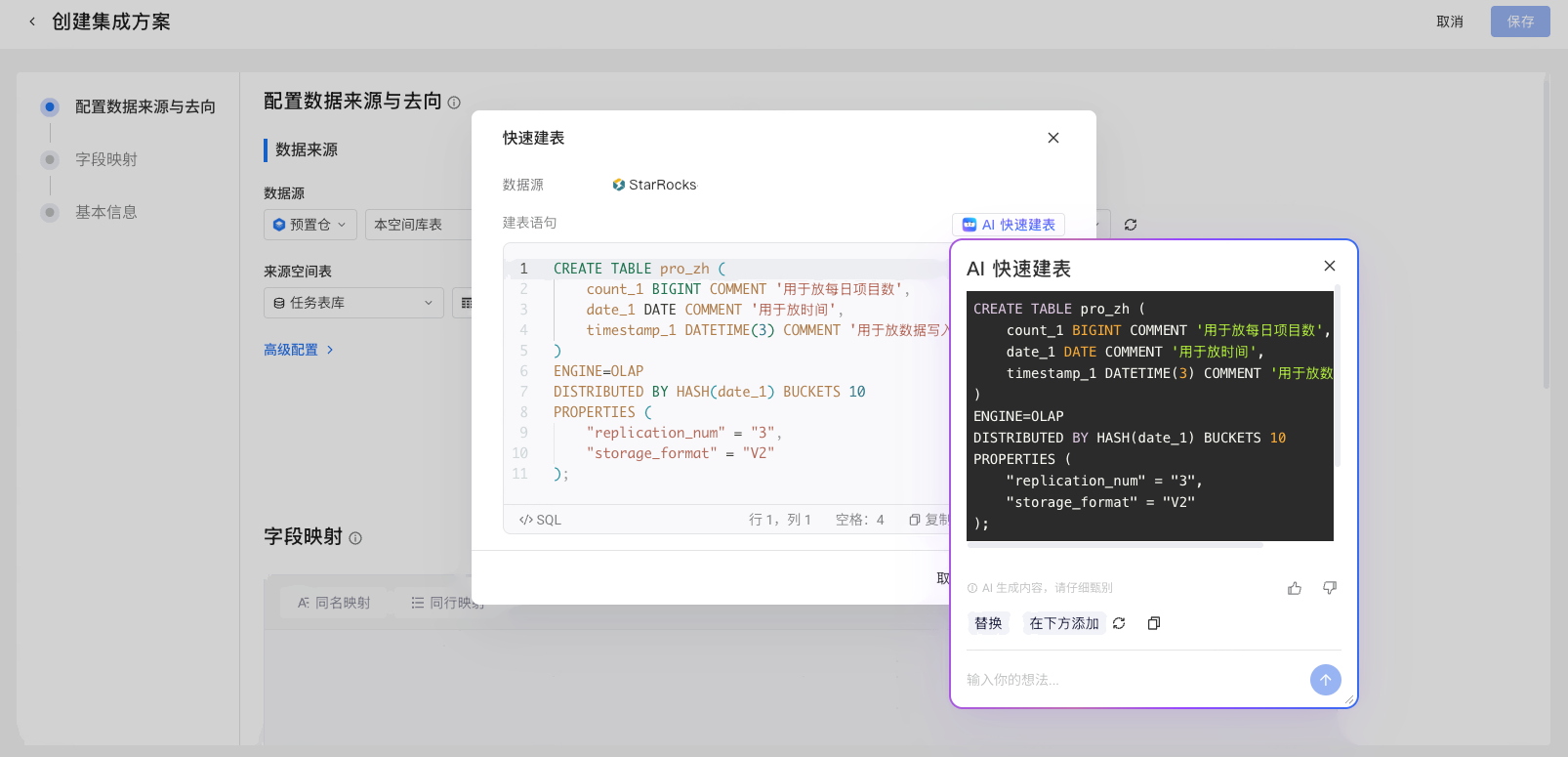Click the refresh icon beside data source row
The image size is (1568, 757).
point(1131,225)
